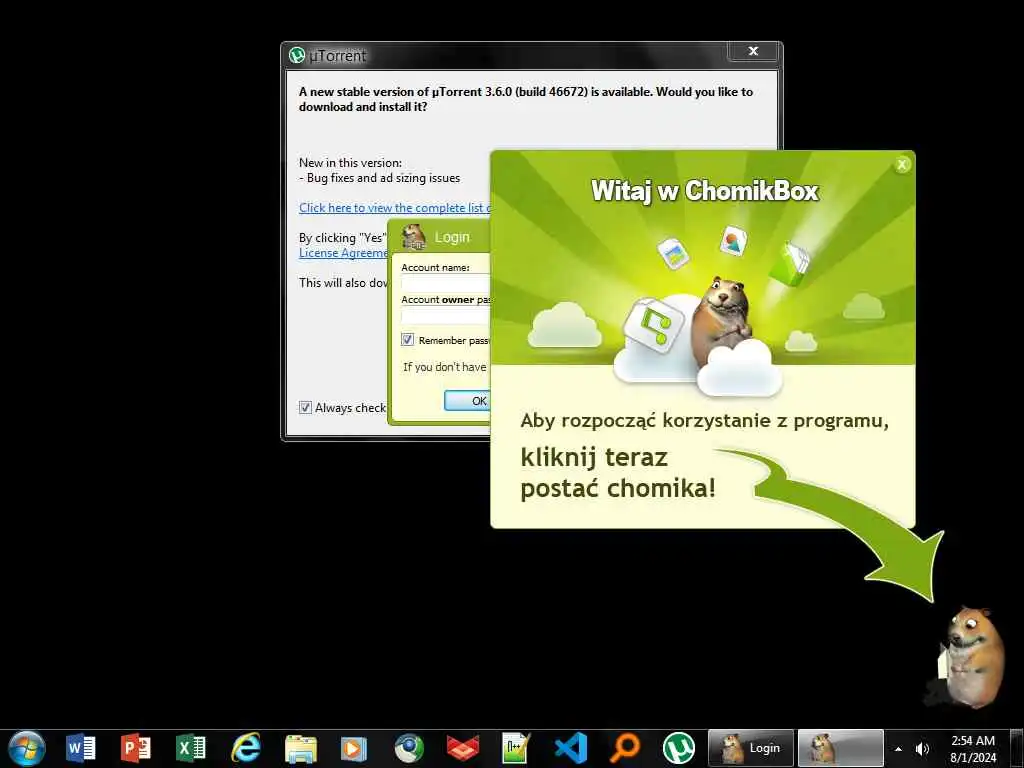1024x768 pixels.
Task: Open the media player taskbar icon
Action: [x=354, y=748]
